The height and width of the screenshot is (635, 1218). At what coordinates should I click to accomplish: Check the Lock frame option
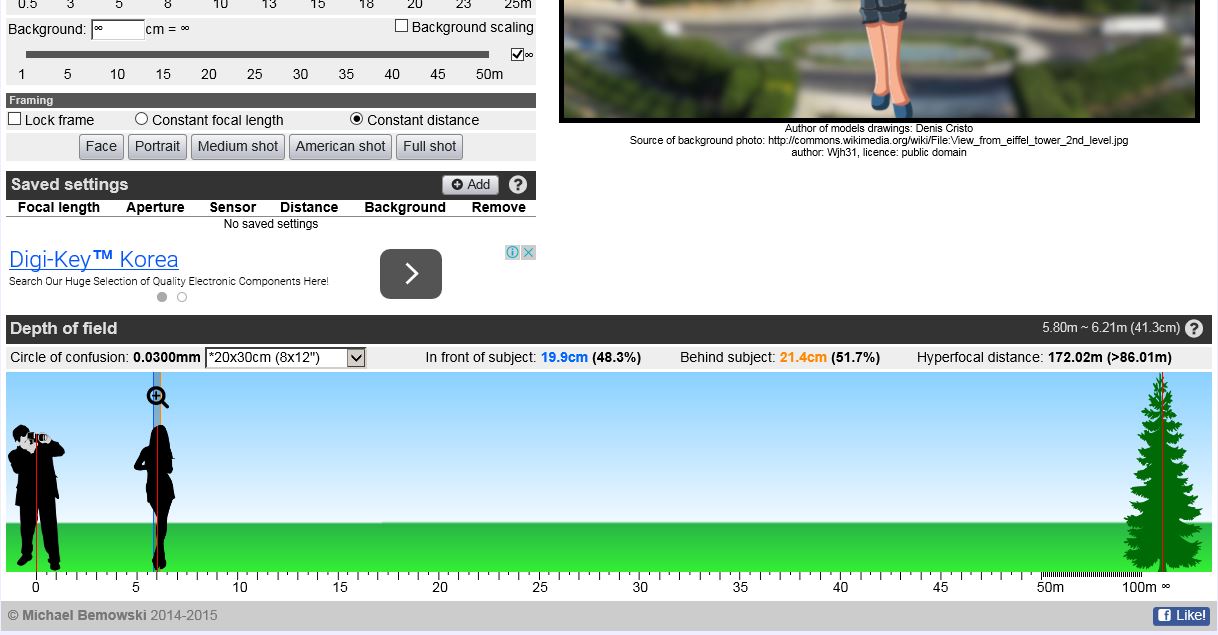click(15, 119)
